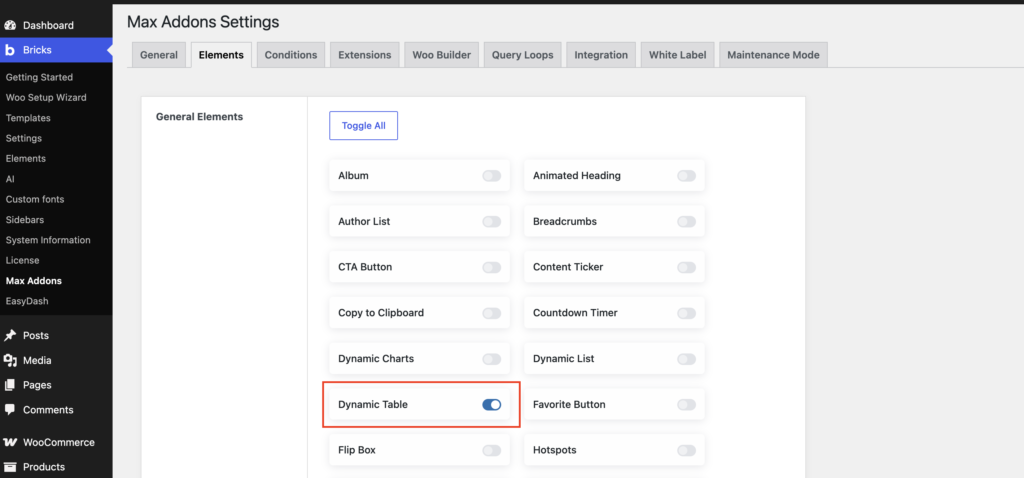This screenshot has width=1024, height=478.
Task: Click the Dynamic Table label text
Action: tap(372, 405)
